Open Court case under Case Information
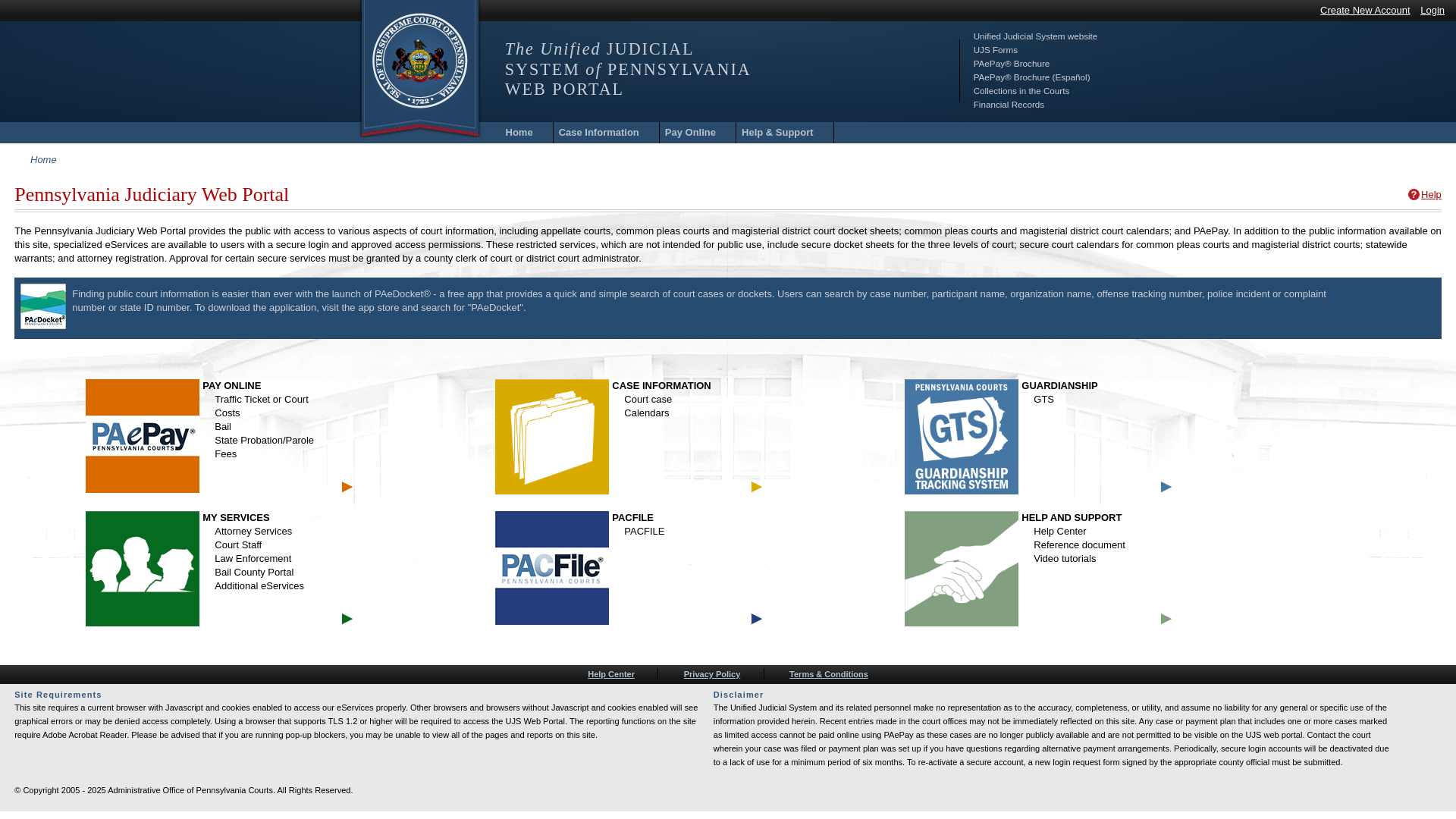 648,400
